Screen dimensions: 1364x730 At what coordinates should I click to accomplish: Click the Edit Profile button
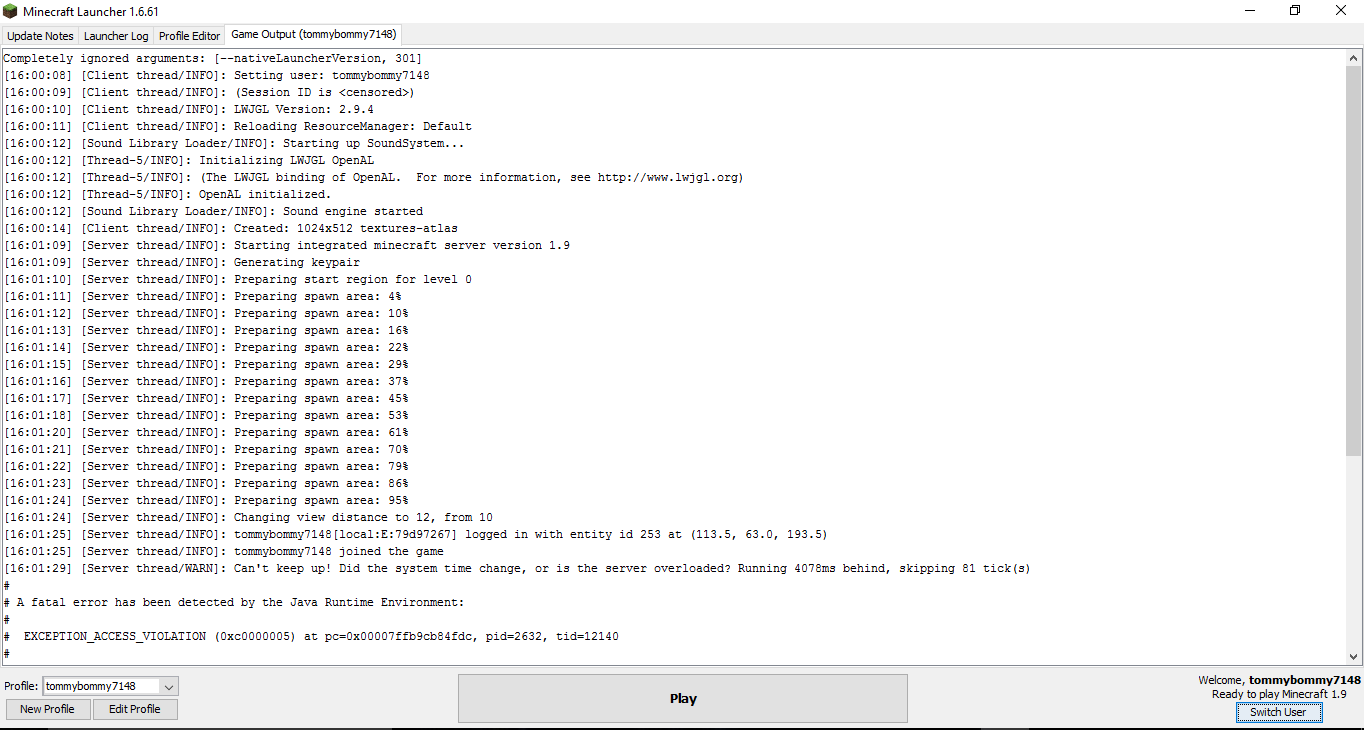135,709
